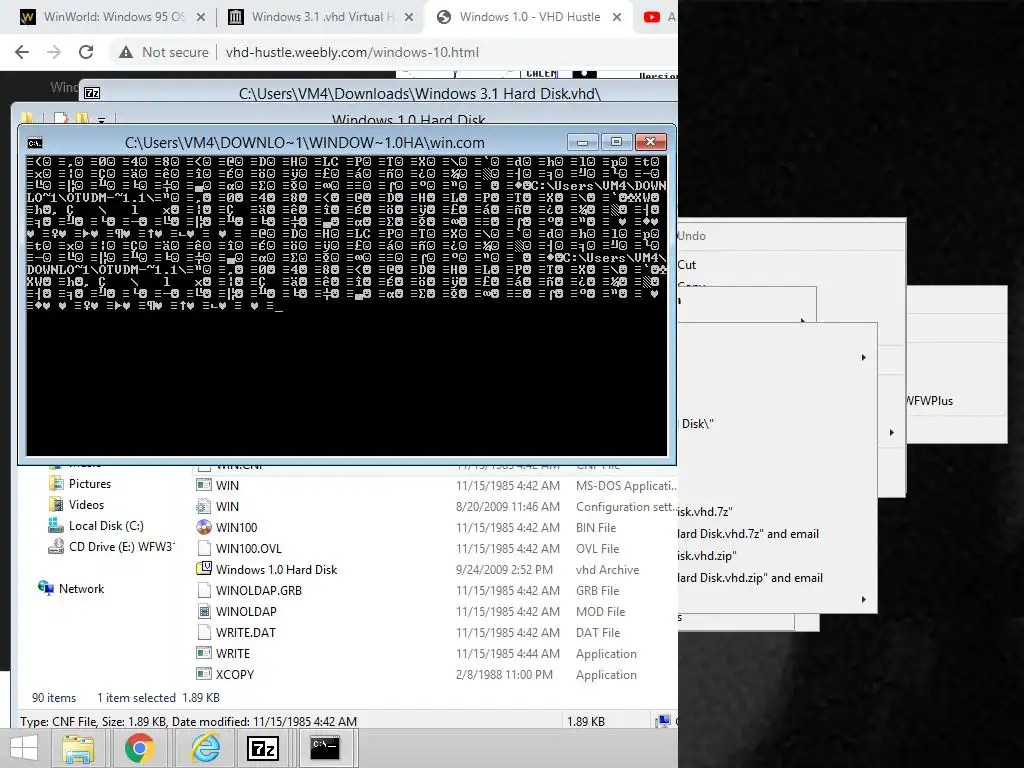Choose the isk.vhd.7z" archive option
The height and width of the screenshot is (768, 1024).
pyautogui.click(x=705, y=511)
